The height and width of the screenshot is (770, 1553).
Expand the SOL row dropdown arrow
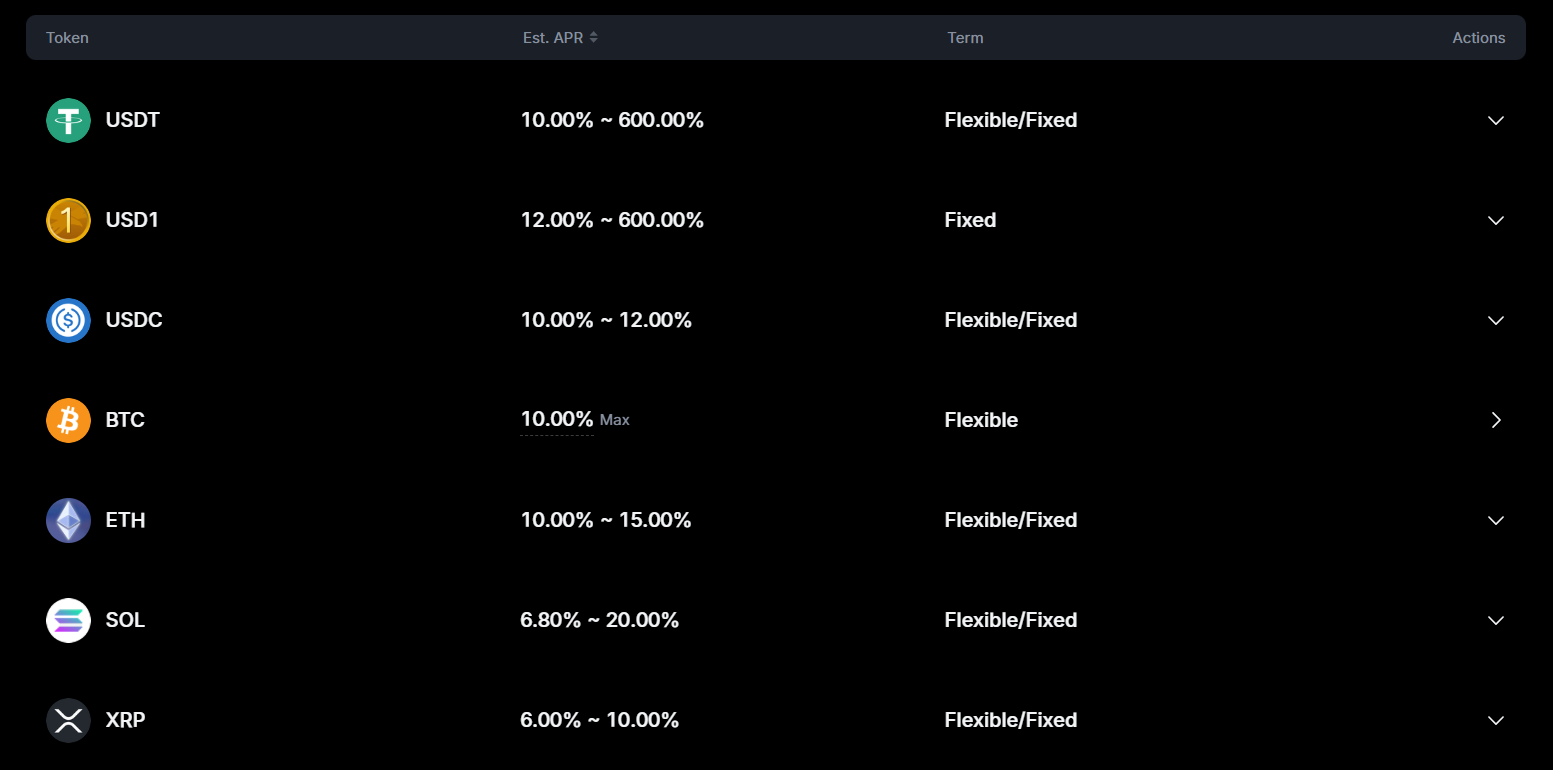(1495, 620)
